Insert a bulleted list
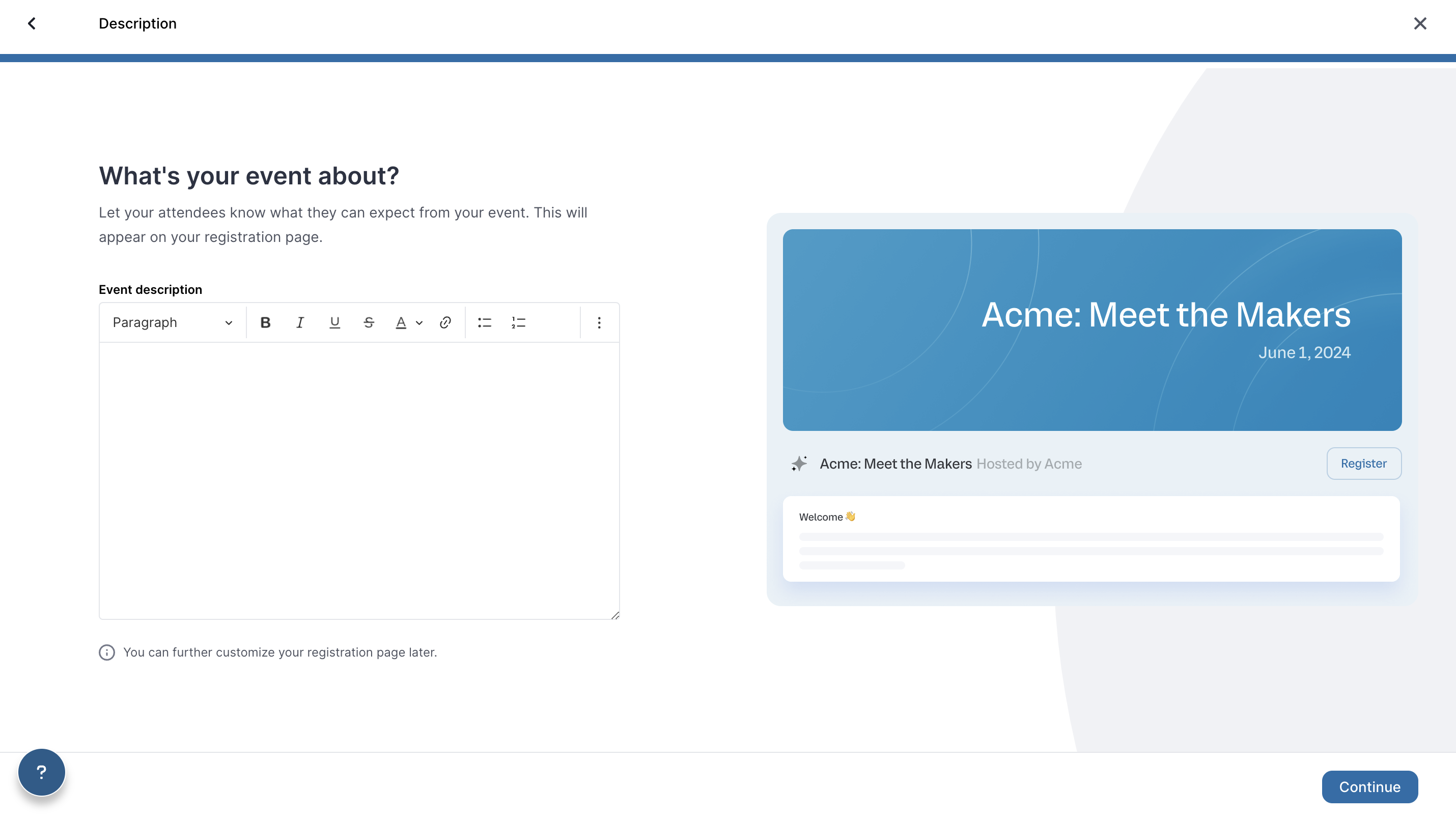The width and height of the screenshot is (1456, 816). [x=484, y=322]
